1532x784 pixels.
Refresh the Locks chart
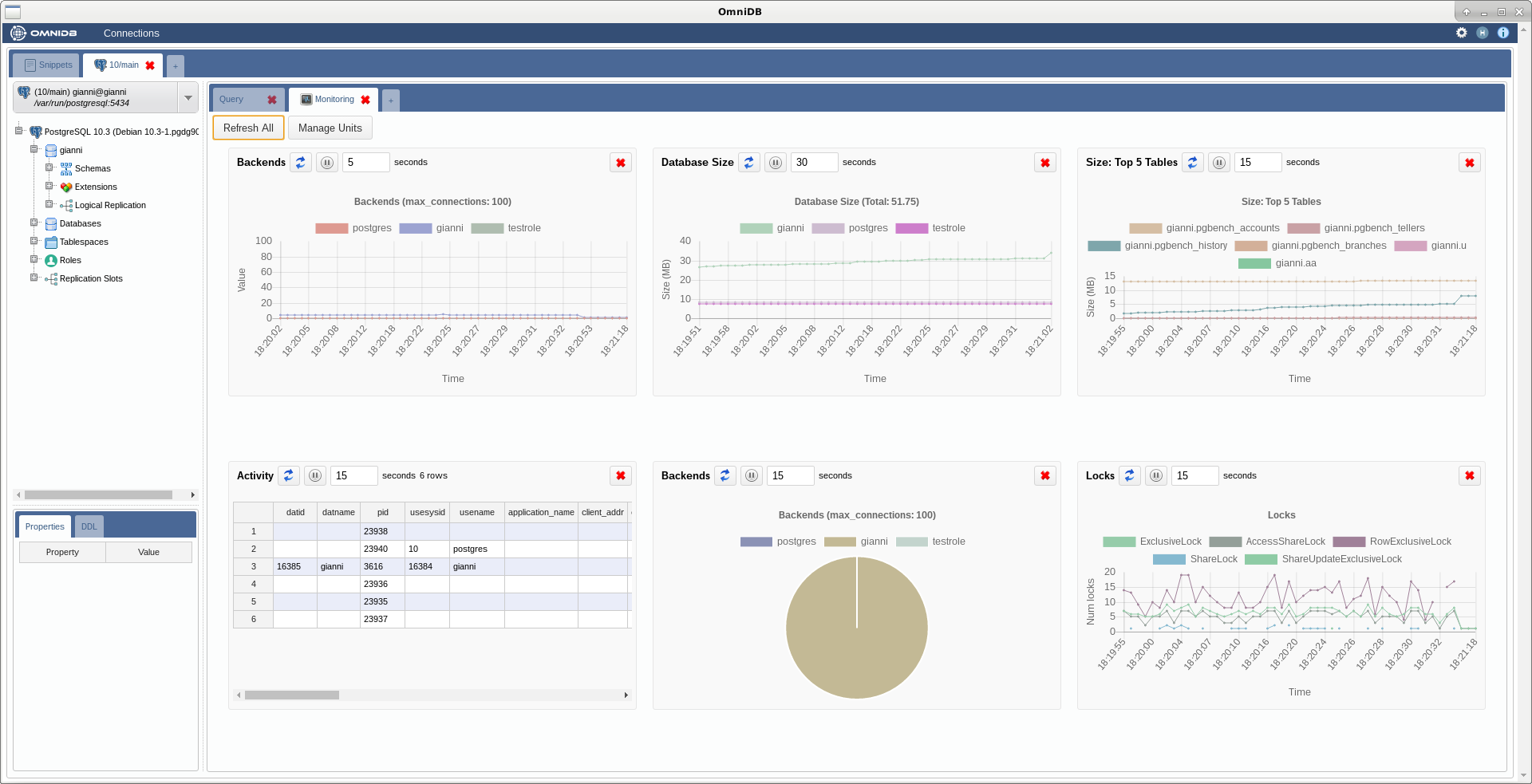tap(1130, 476)
